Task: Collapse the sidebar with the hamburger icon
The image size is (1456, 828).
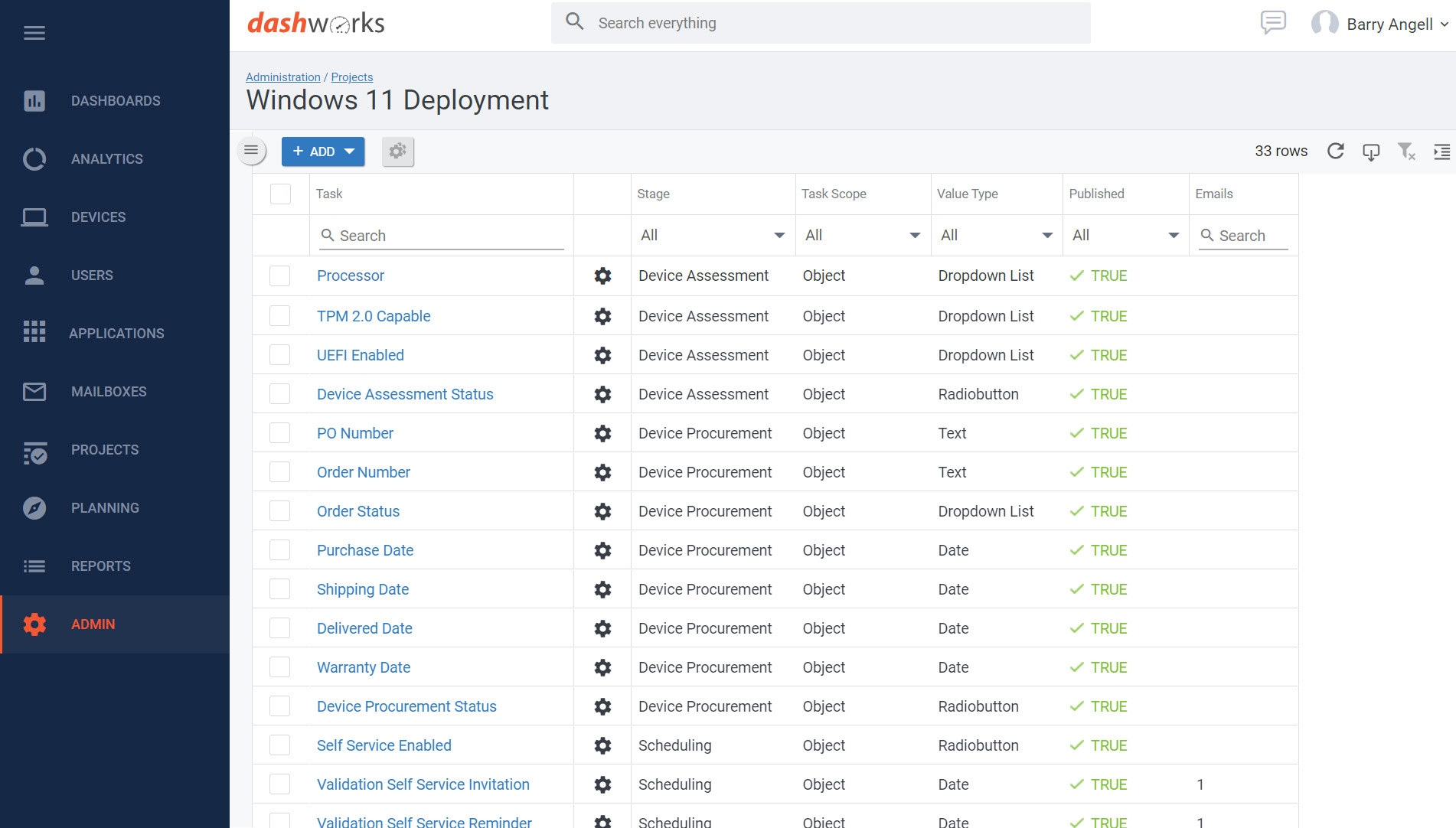Action: (34, 33)
